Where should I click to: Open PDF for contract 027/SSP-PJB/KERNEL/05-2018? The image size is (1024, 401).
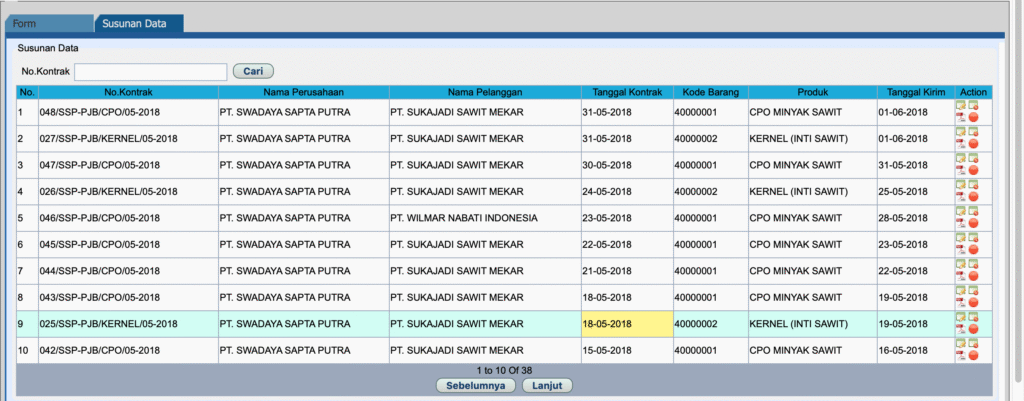[x=961, y=144]
